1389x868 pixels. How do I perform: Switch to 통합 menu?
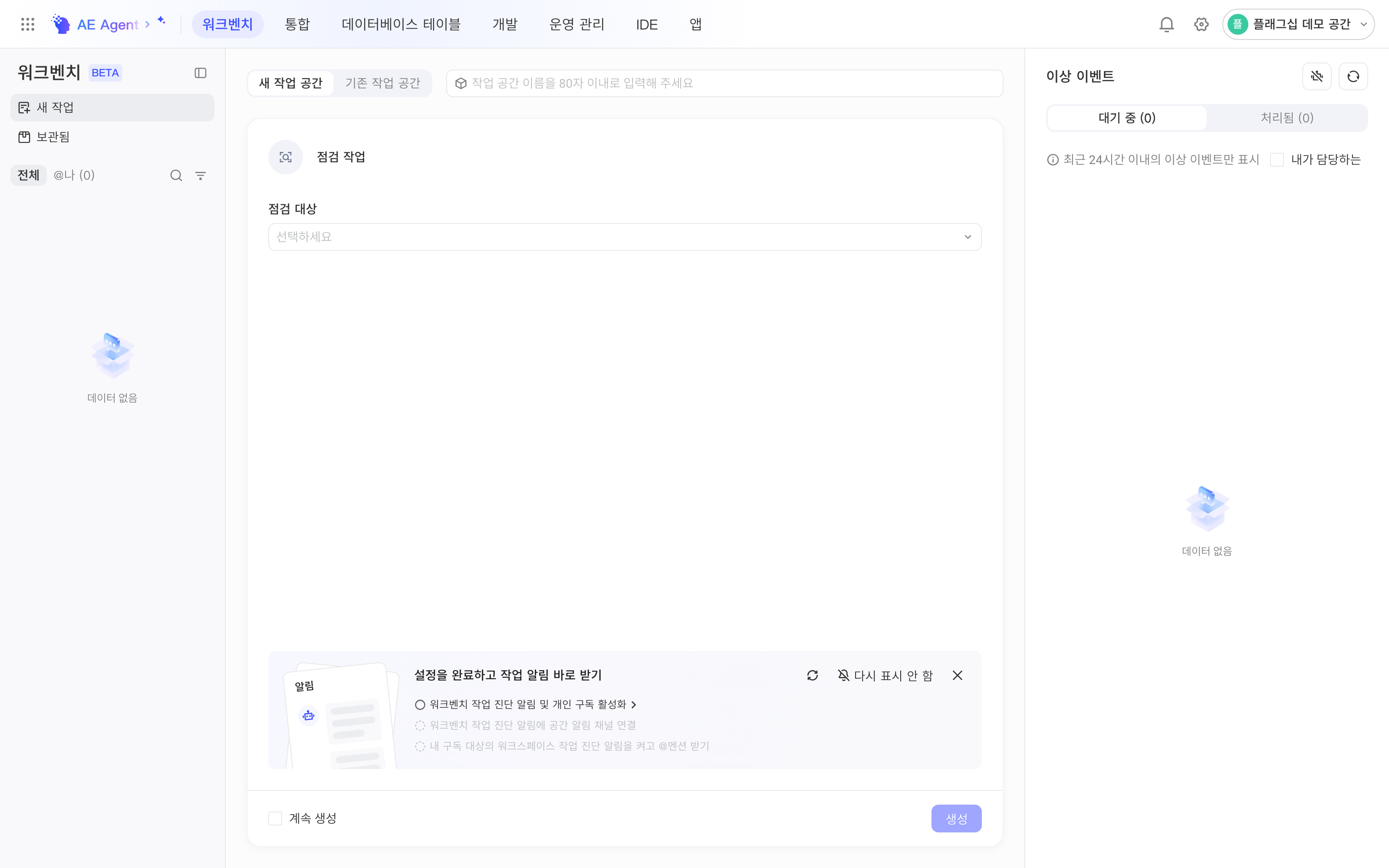297,24
